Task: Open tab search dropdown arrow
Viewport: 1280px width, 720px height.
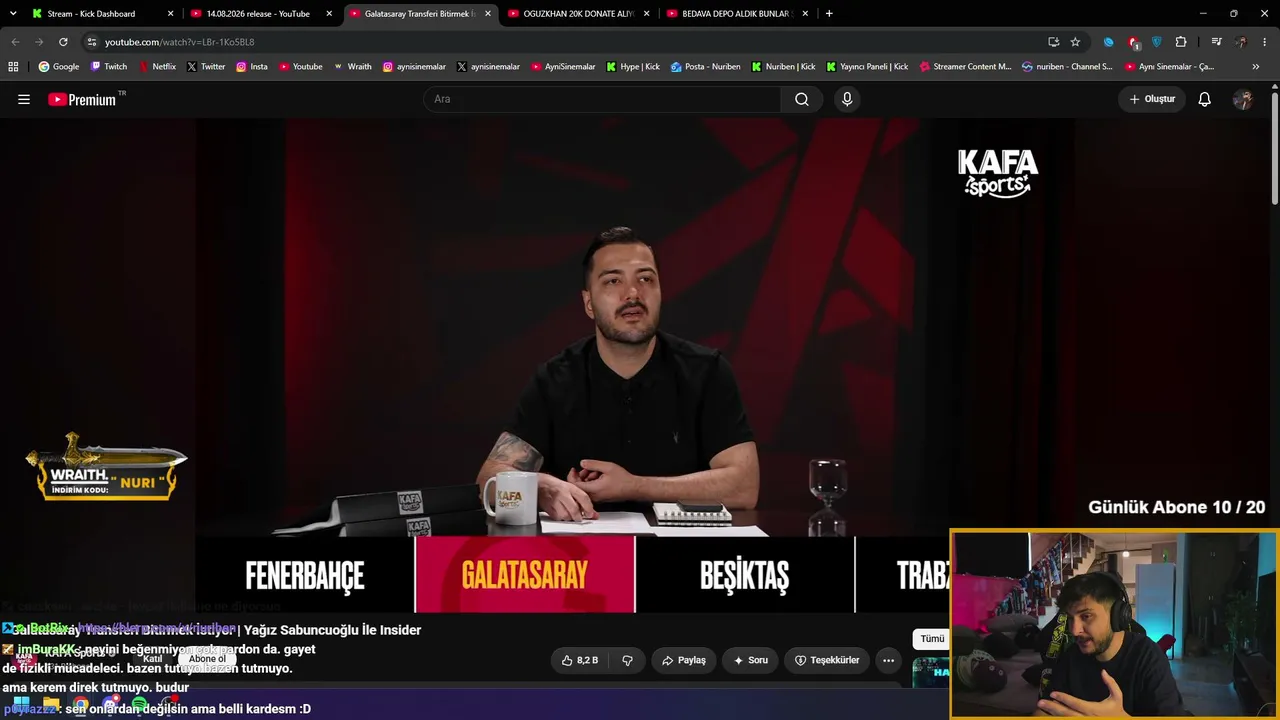Action: click(13, 14)
